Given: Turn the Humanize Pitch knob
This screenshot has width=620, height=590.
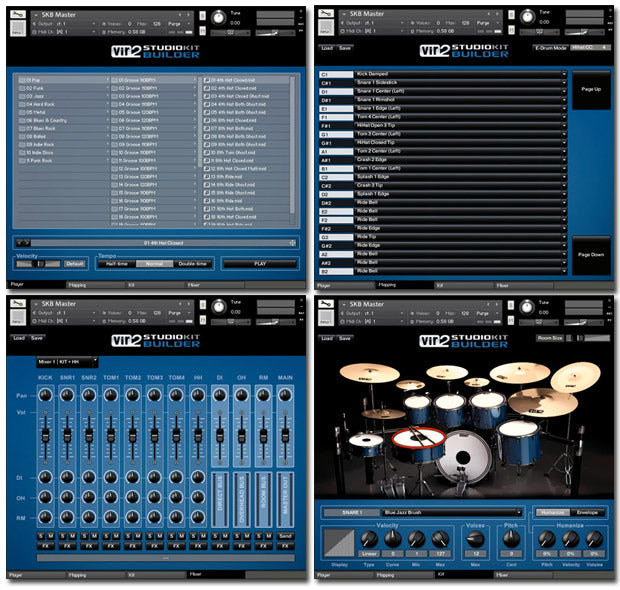Looking at the screenshot, I should (x=547, y=538).
